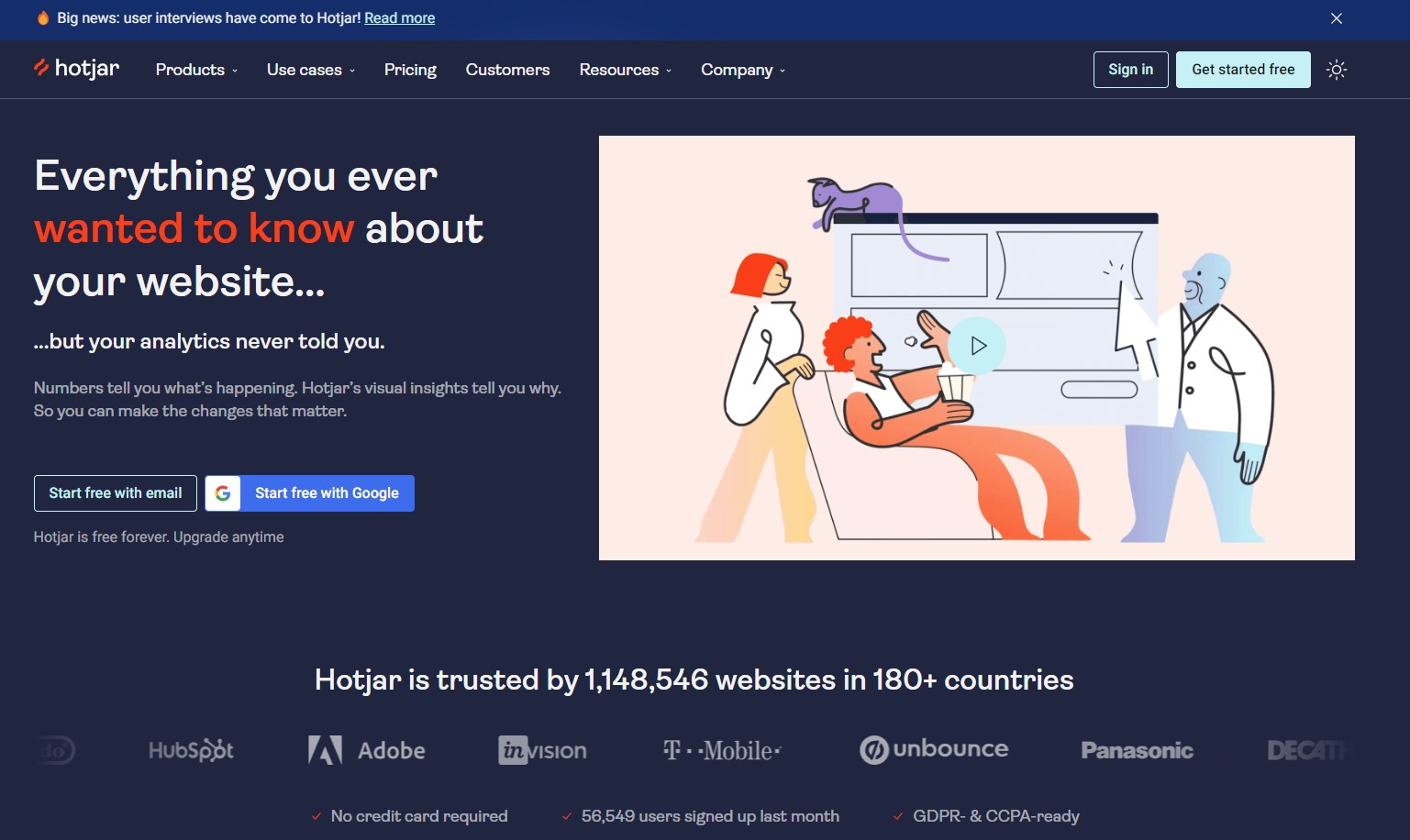
Task: Click Get started free button
Action: click(x=1243, y=70)
